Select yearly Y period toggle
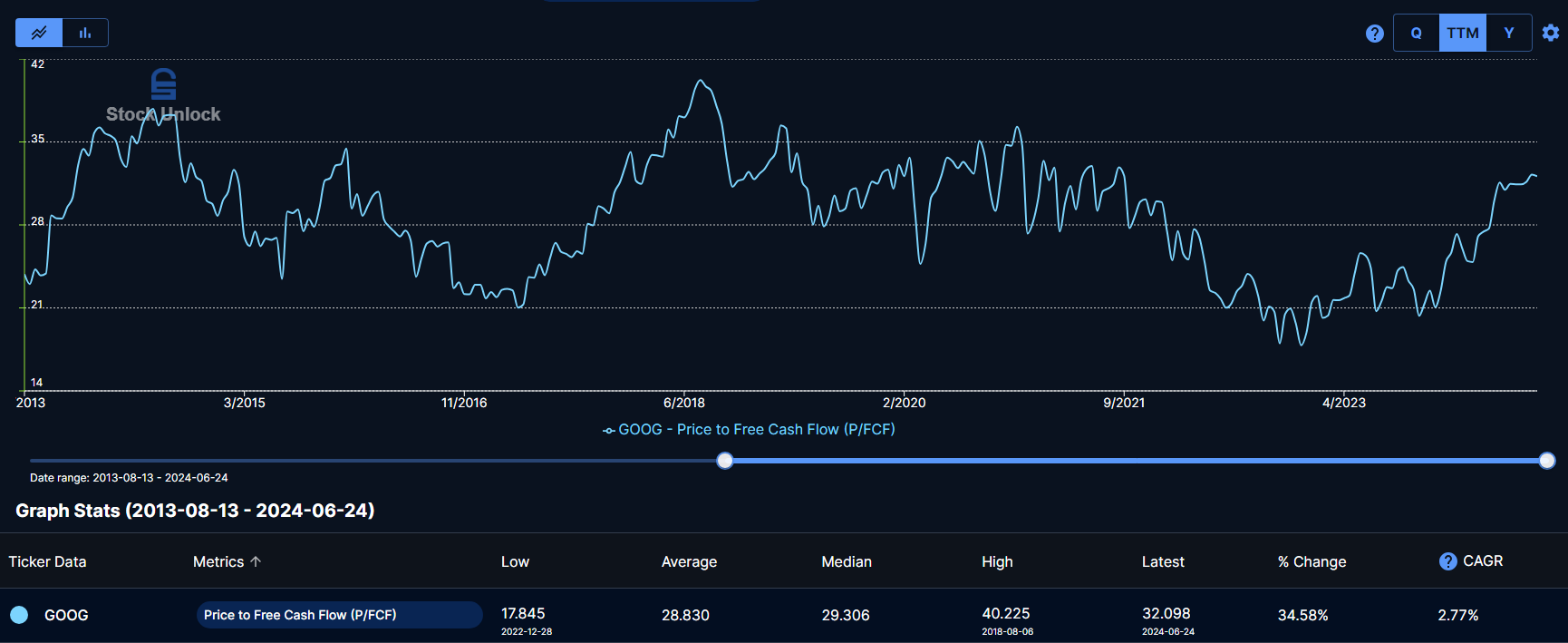 coord(1509,33)
